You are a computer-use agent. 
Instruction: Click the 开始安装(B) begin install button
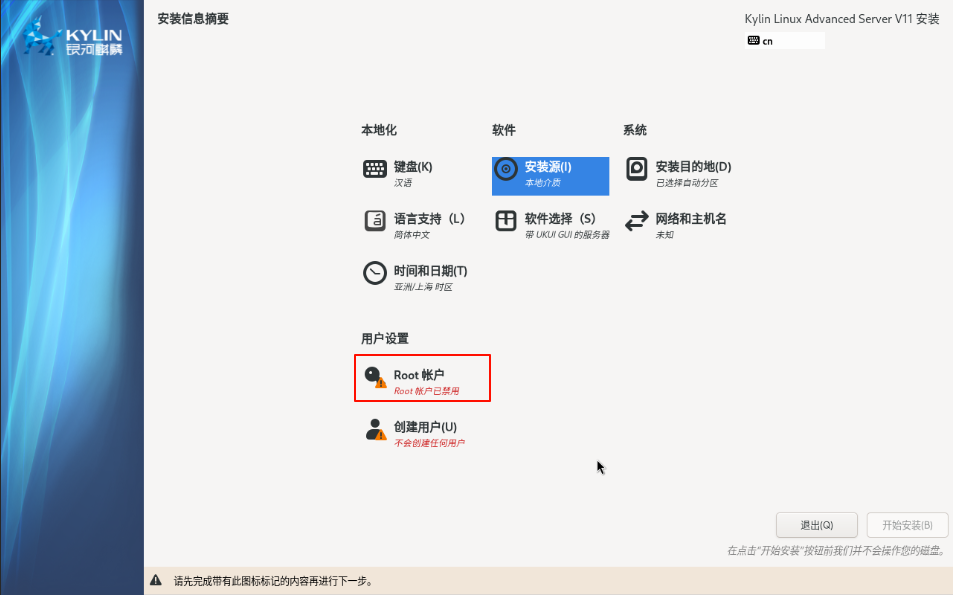coord(907,525)
